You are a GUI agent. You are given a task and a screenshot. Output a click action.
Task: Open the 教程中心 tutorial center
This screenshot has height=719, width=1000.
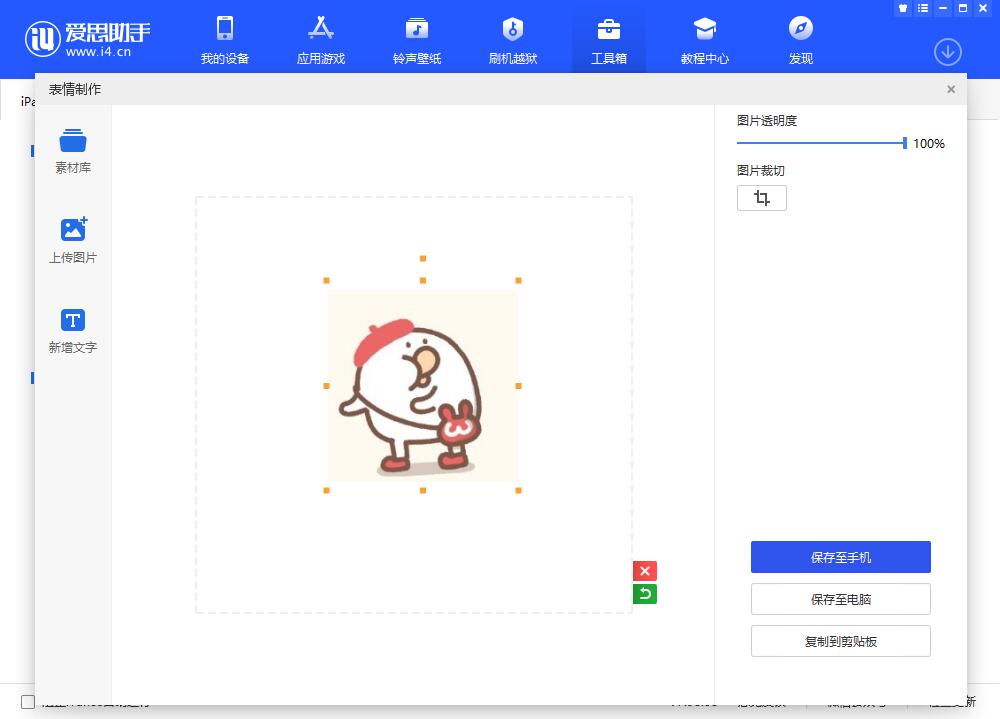[x=704, y=38]
